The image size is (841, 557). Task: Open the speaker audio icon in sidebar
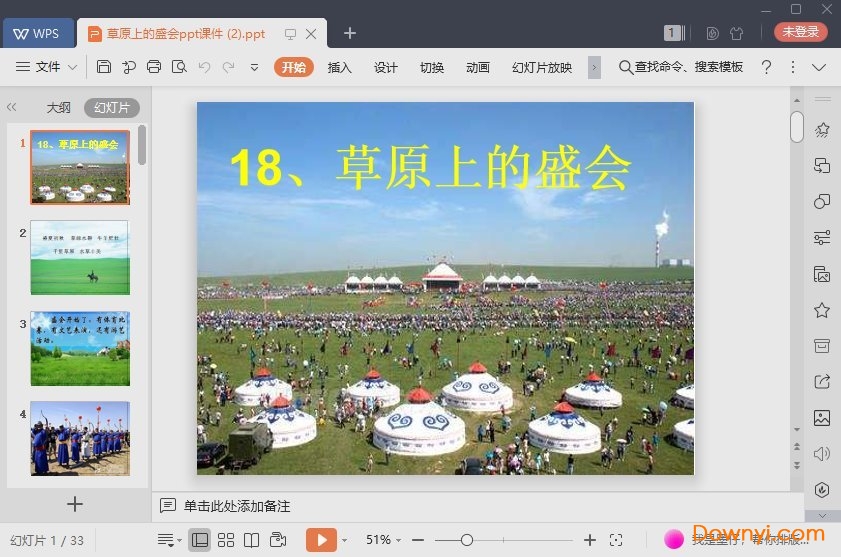822,454
